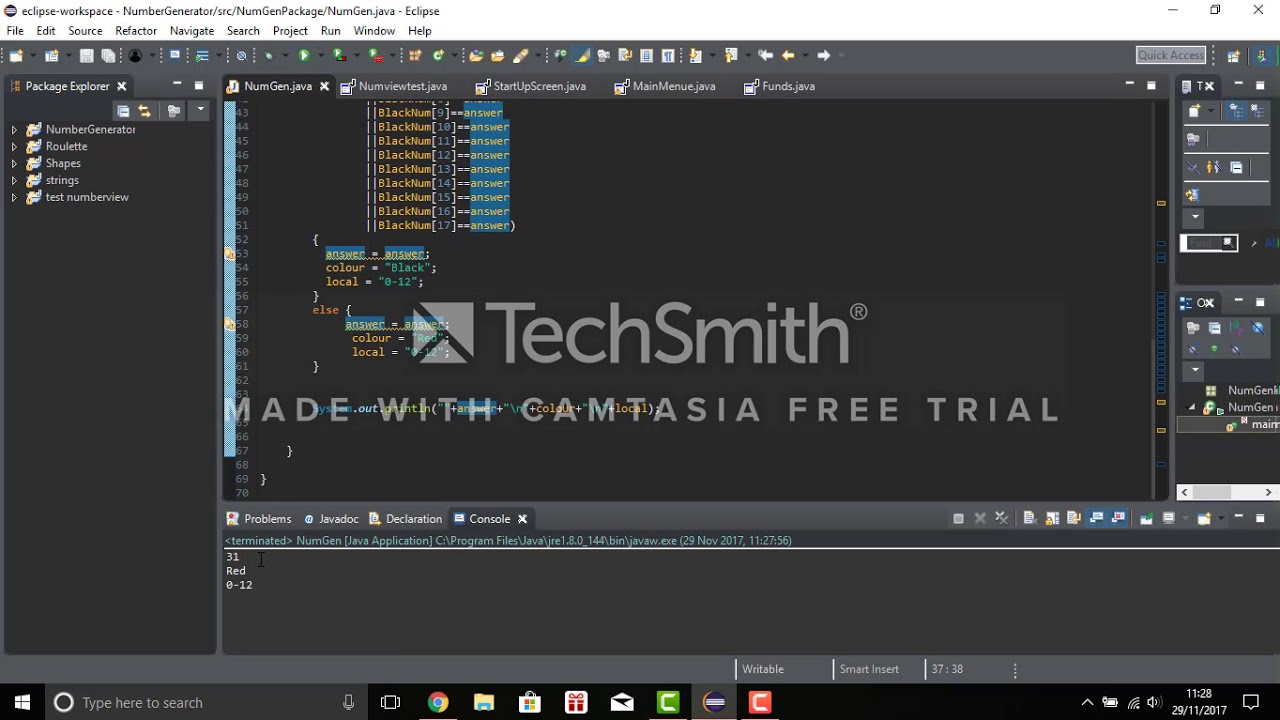Click the New Java Class icon
The image size is (1280, 720).
point(438,55)
